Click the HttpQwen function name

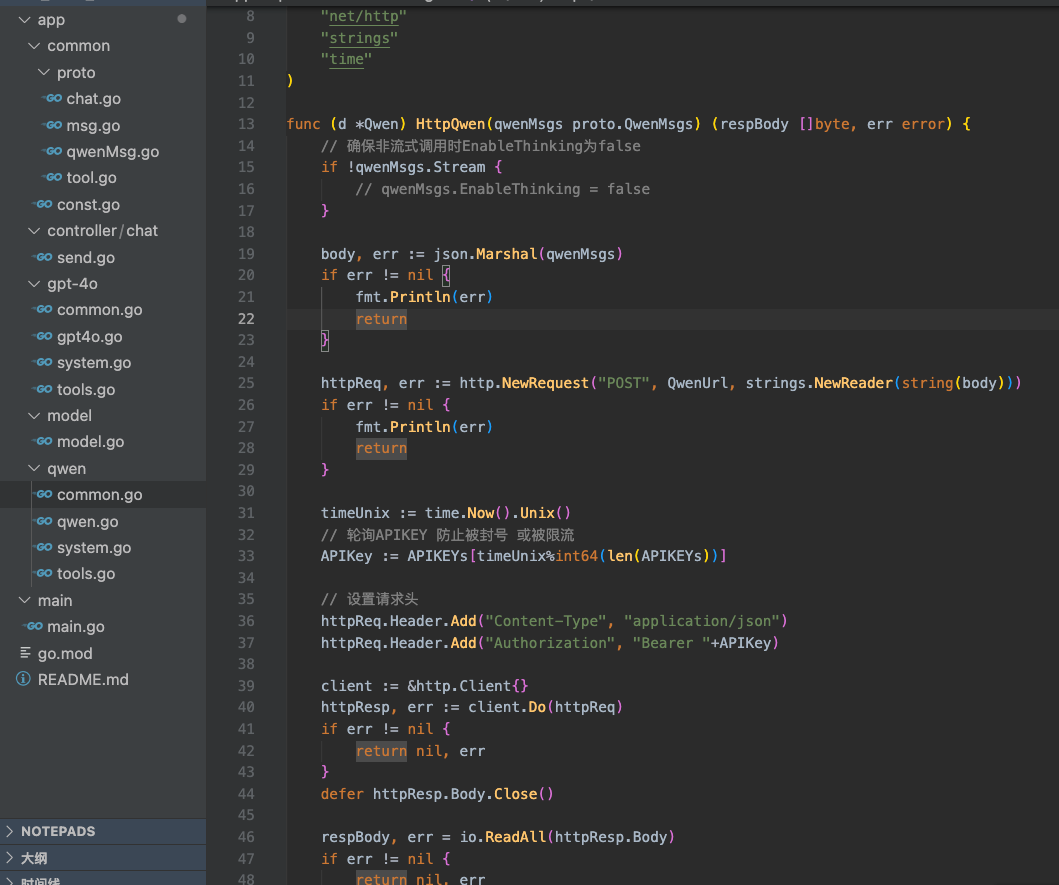(x=450, y=124)
